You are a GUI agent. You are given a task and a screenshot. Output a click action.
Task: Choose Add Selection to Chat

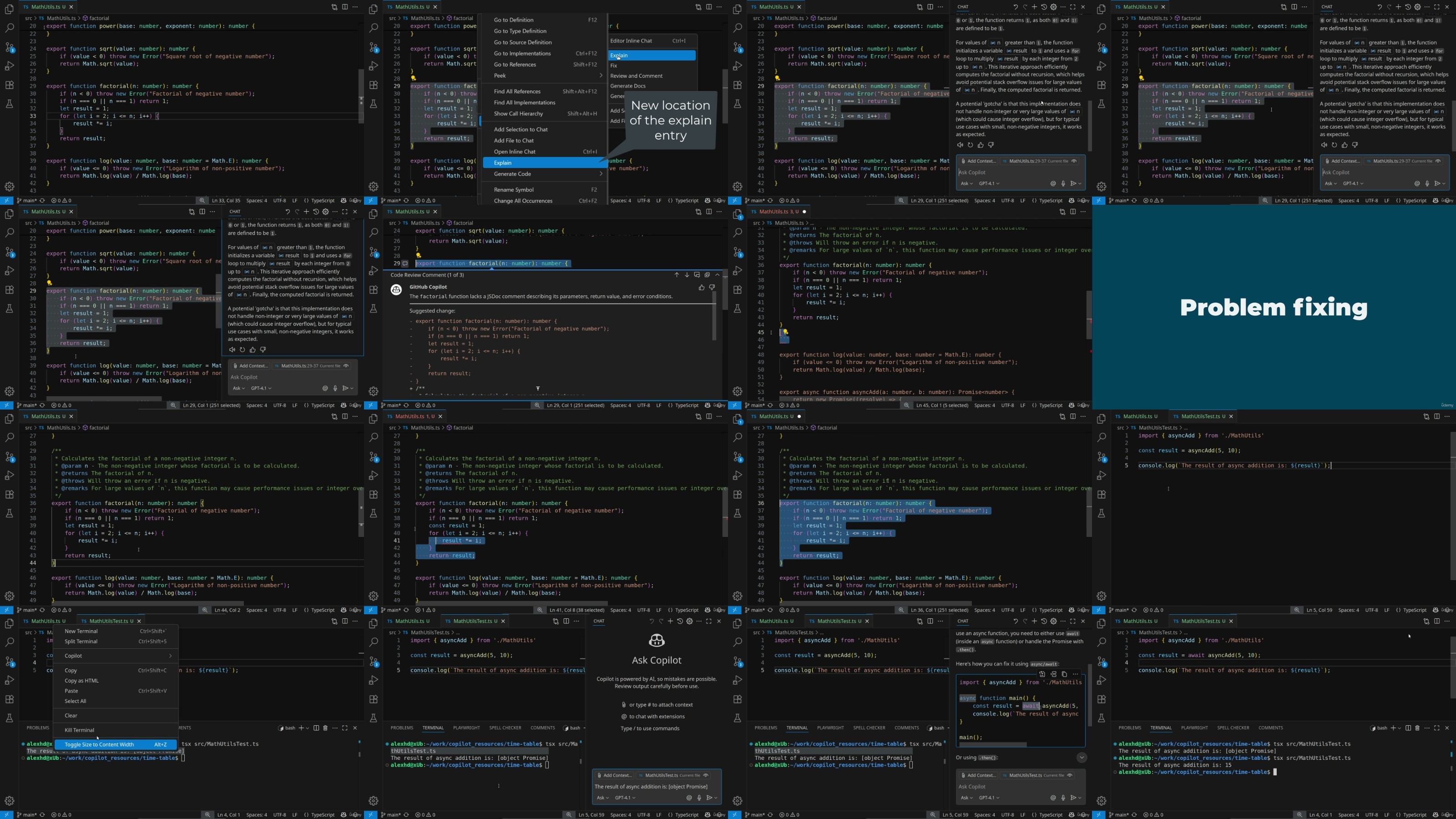546,129
